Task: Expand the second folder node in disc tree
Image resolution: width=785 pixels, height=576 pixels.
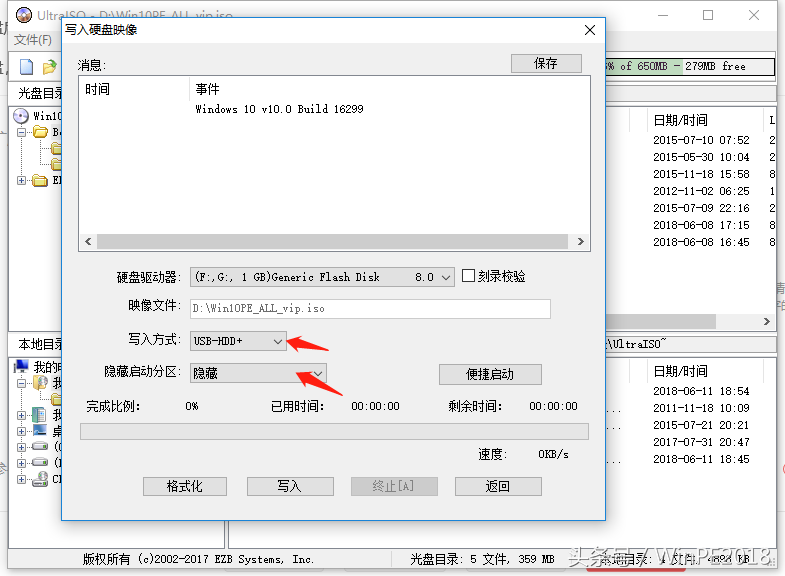Action: tap(22, 180)
